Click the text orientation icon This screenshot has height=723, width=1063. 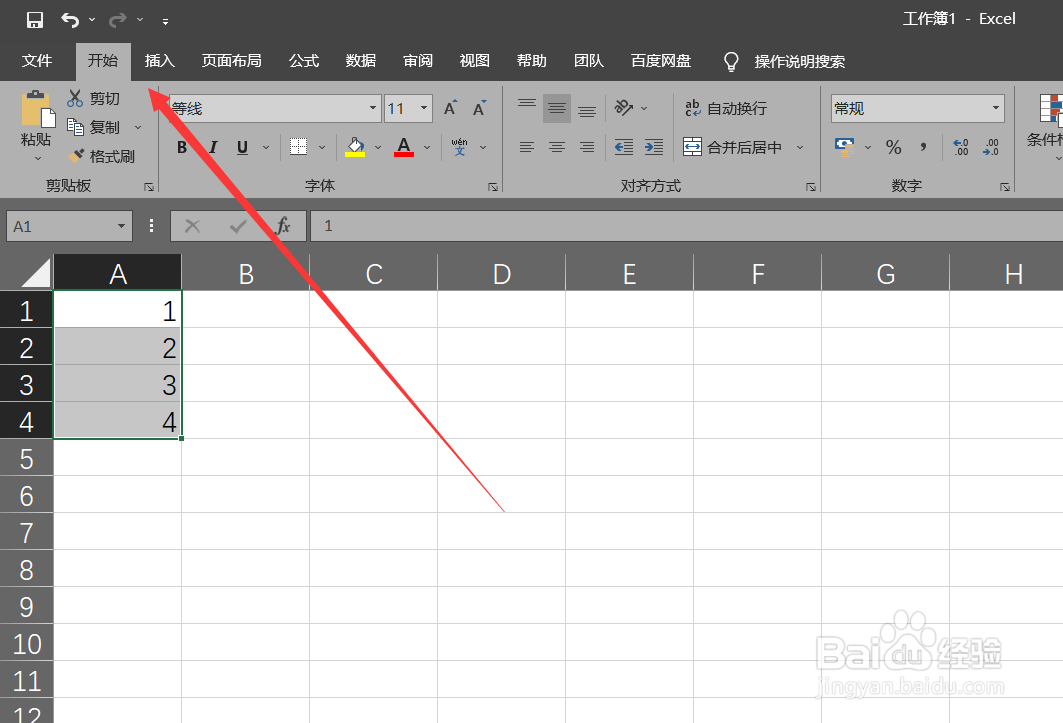pyautogui.click(x=624, y=108)
